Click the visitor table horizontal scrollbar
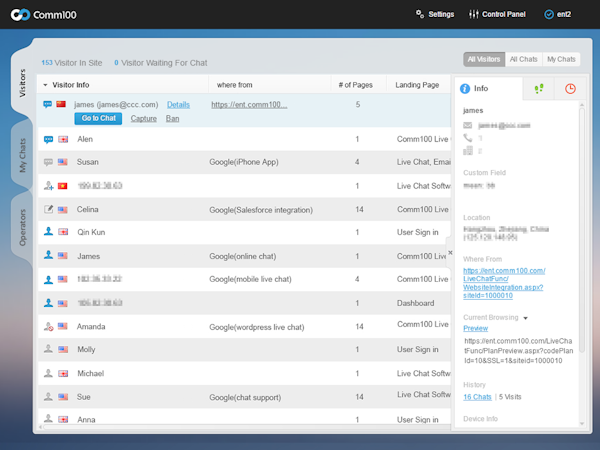 coord(245,427)
